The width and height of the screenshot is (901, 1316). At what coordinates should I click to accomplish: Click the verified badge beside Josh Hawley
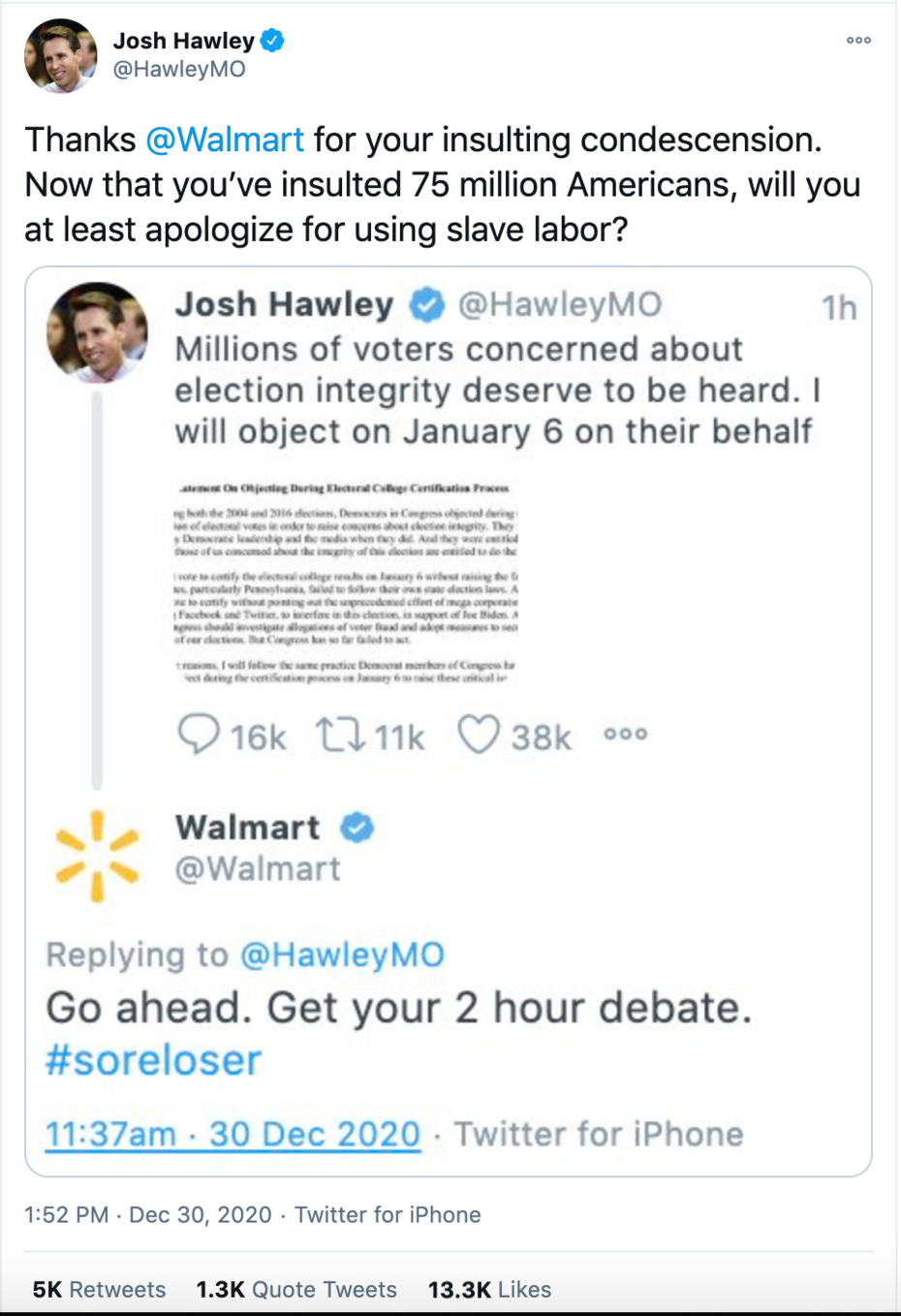[272, 41]
